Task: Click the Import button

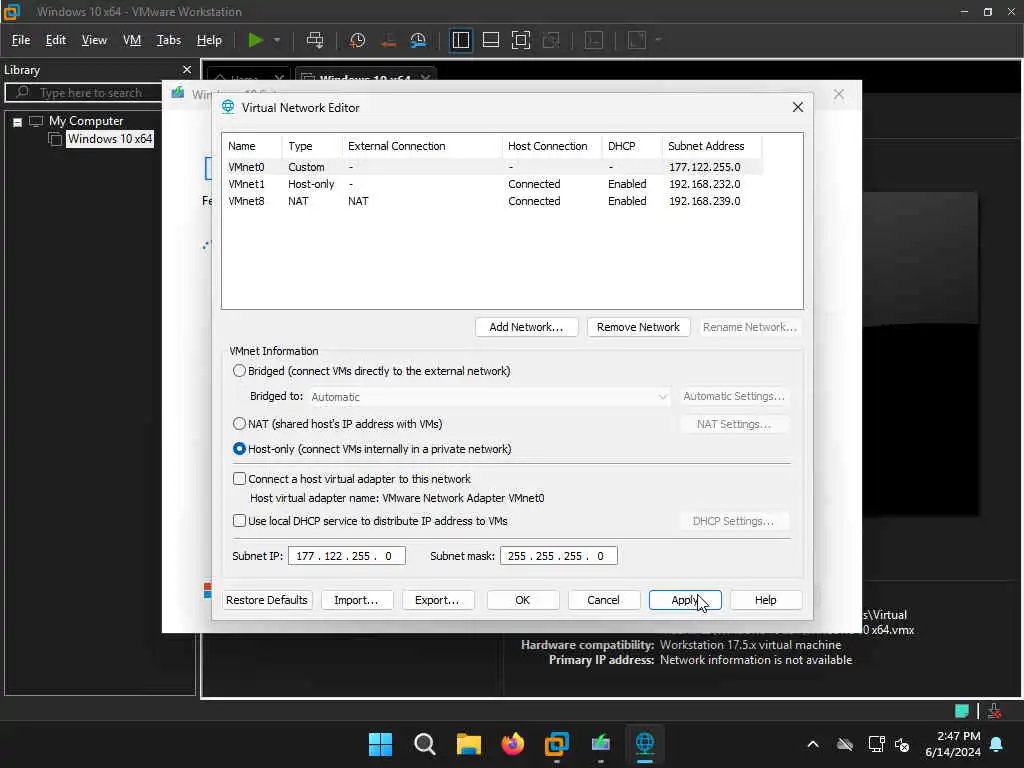Action: point(357,600)
